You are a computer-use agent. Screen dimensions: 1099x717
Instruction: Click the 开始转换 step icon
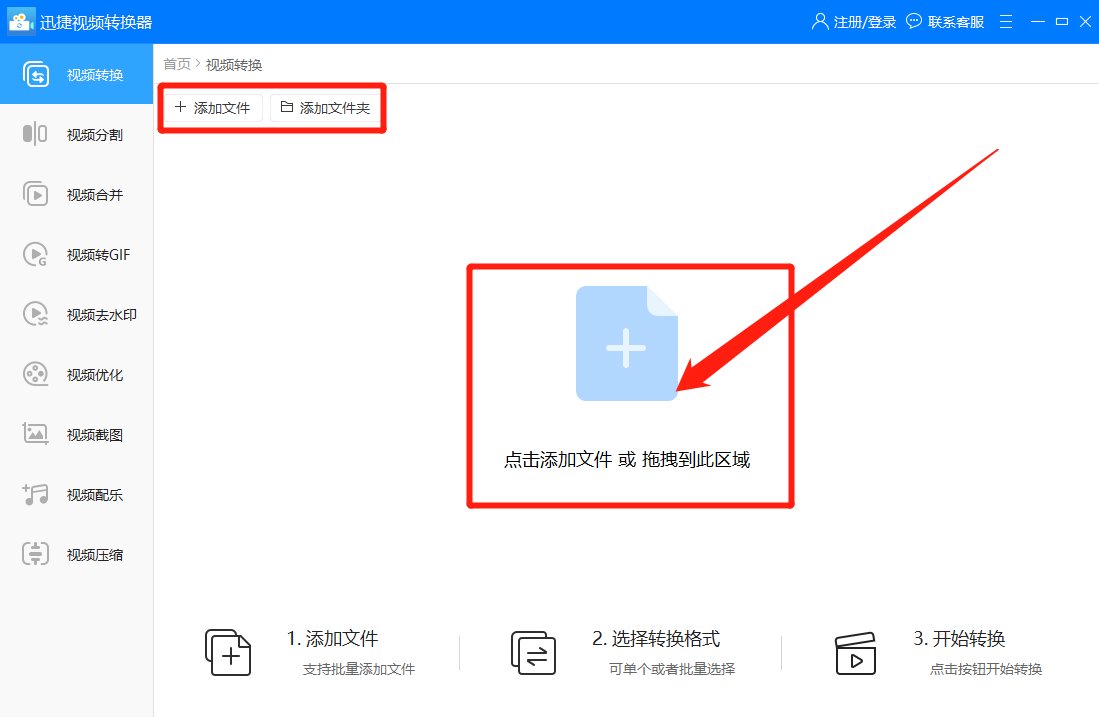pos(855,652)
